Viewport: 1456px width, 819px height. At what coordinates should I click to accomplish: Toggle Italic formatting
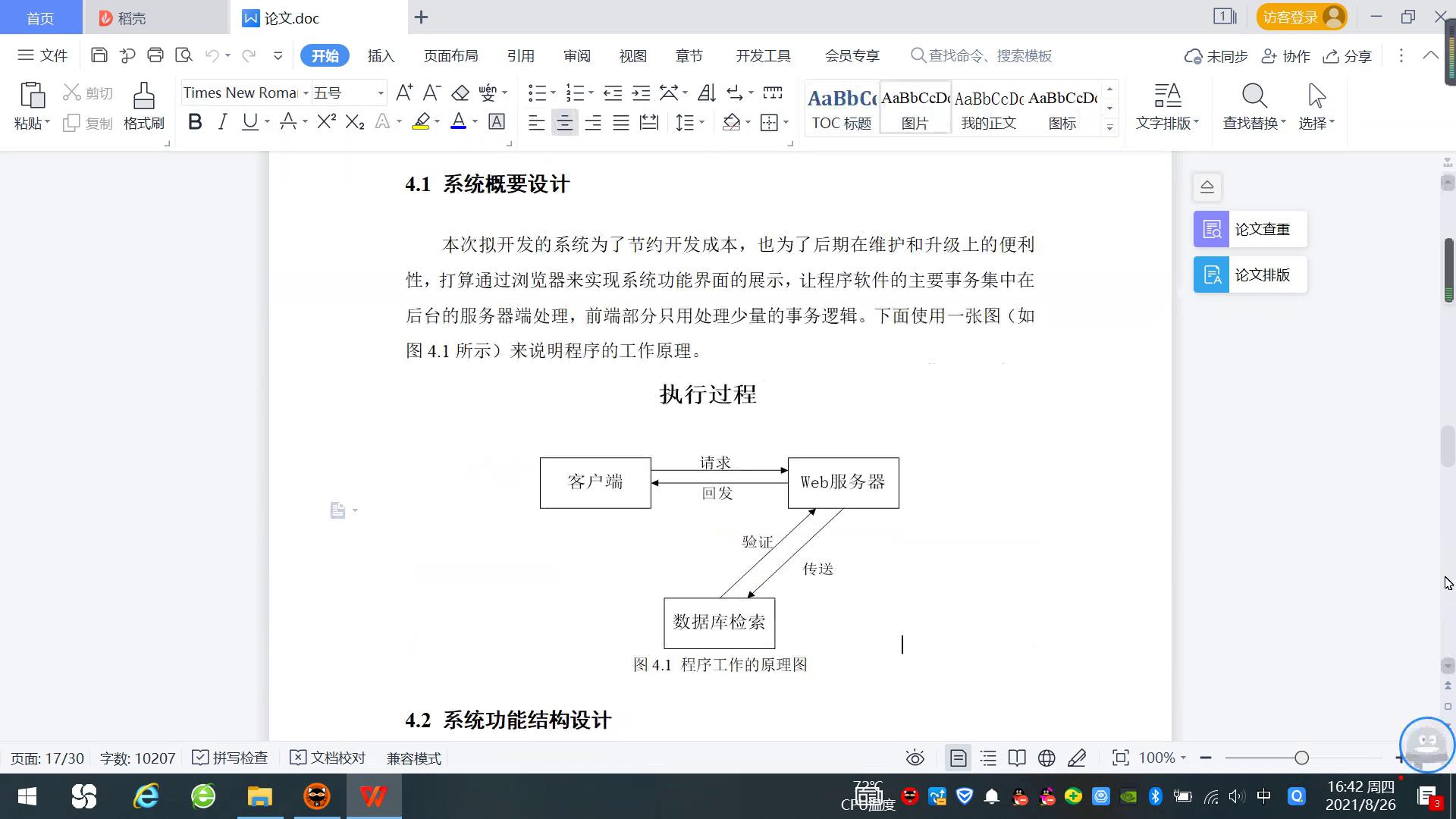click(222, 121)
